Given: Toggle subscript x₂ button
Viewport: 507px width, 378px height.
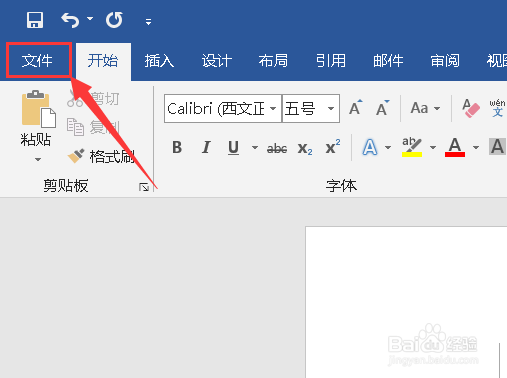Looking at the screenshot, I should click(305, 148).
